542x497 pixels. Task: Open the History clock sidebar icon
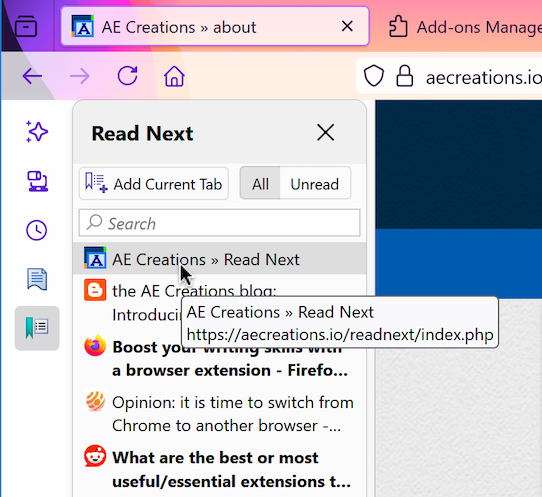(37, 230)
